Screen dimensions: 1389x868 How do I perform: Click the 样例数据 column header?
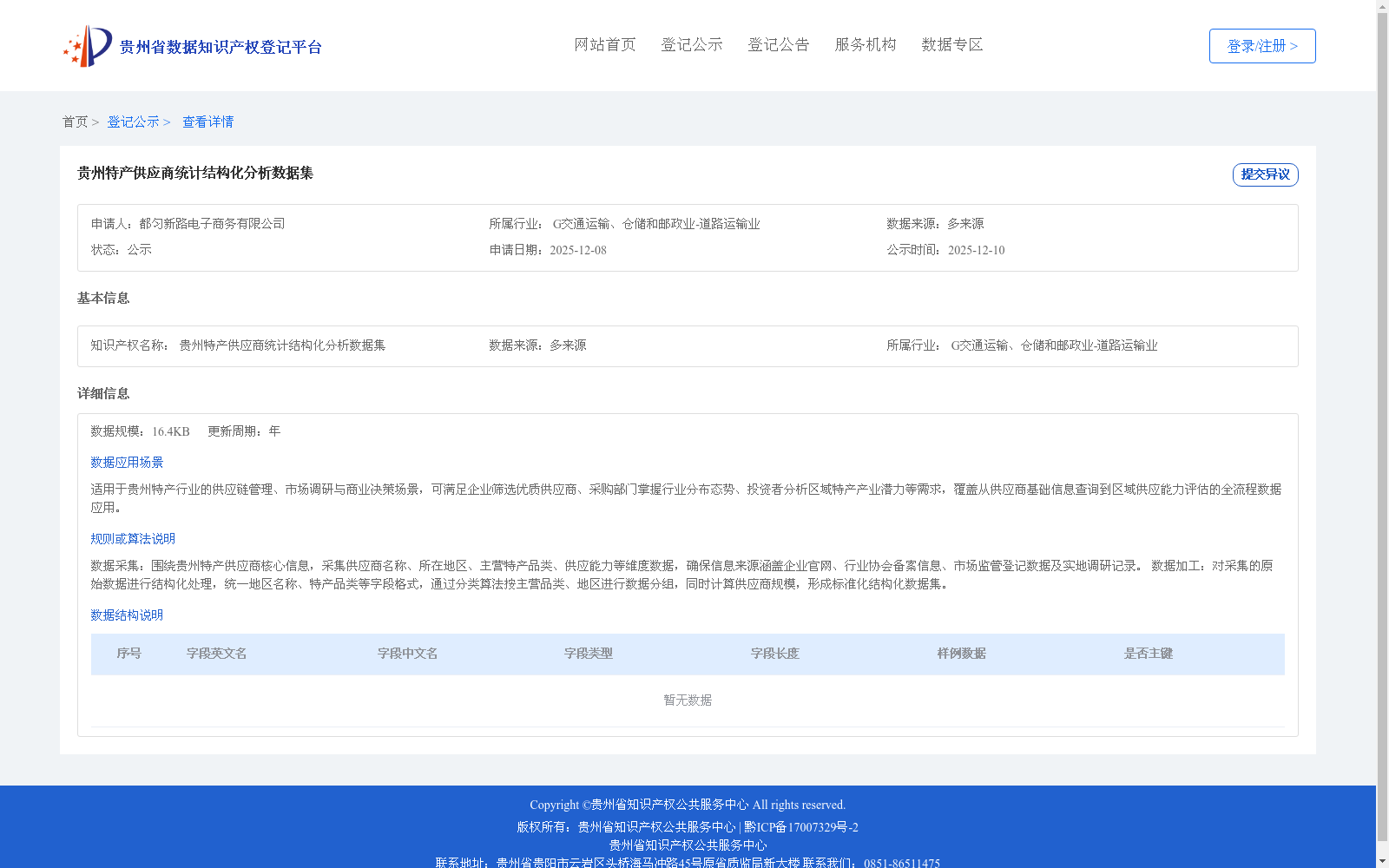point(962,654)
